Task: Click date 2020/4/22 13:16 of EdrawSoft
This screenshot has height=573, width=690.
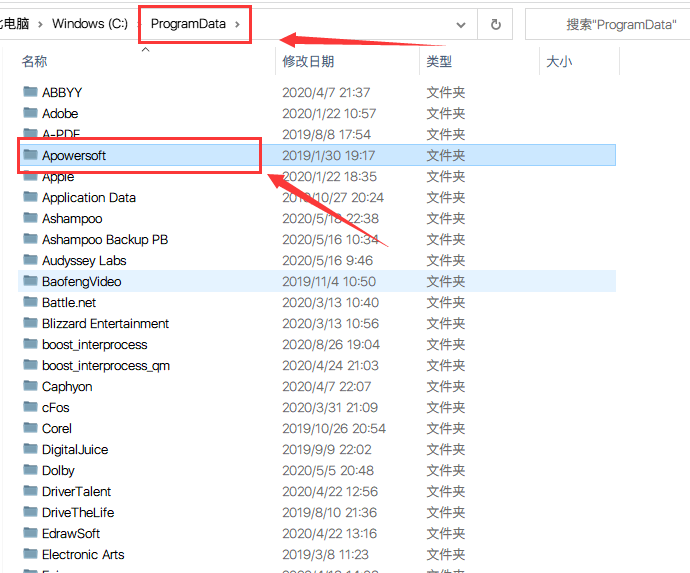Action: pos(330,533)
